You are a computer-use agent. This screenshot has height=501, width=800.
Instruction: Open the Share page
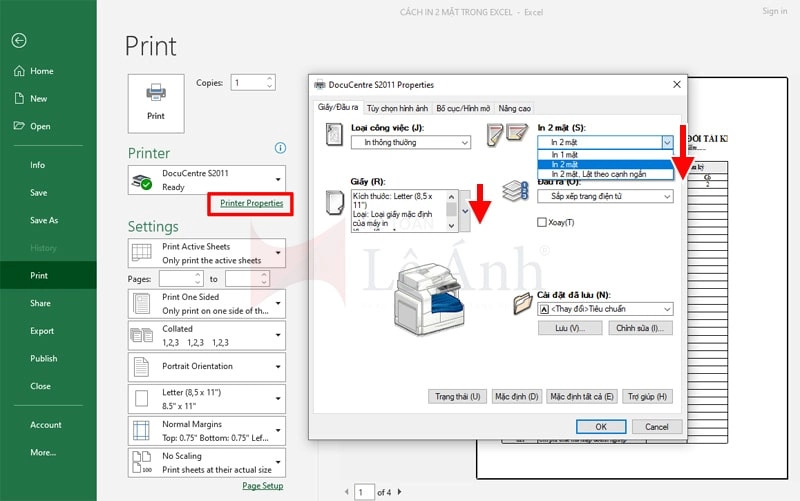coord(40,303)
